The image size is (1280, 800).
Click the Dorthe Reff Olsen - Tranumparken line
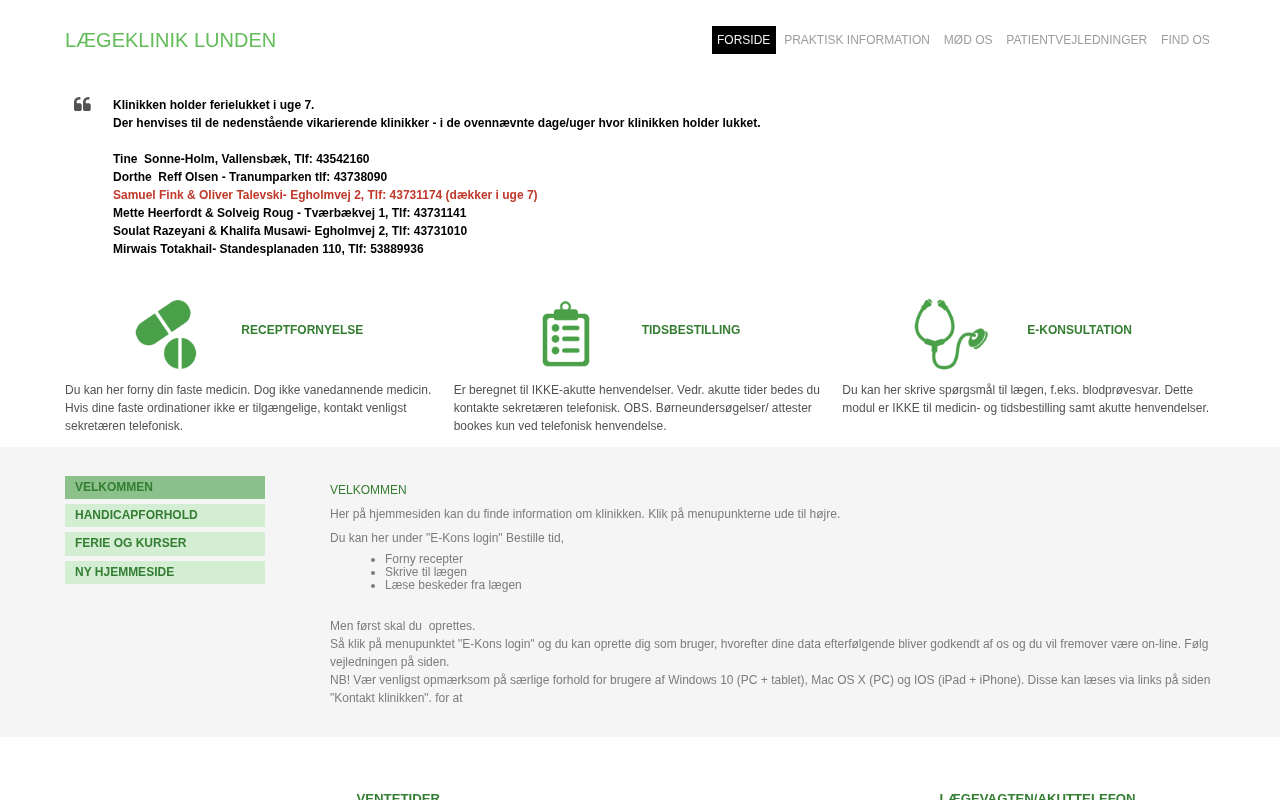tap(250, 177)
